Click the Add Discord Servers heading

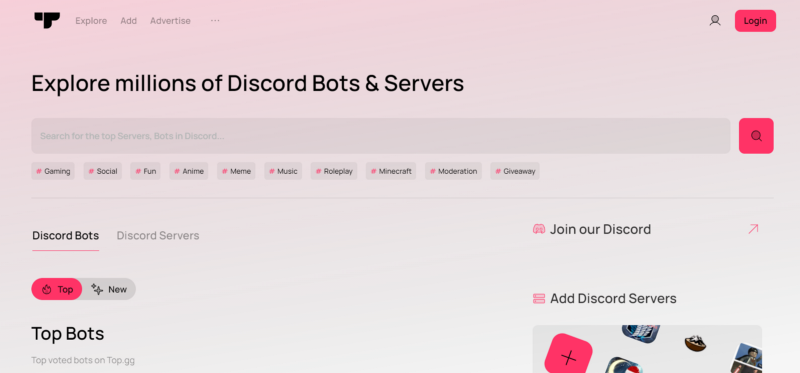[613, 299]
